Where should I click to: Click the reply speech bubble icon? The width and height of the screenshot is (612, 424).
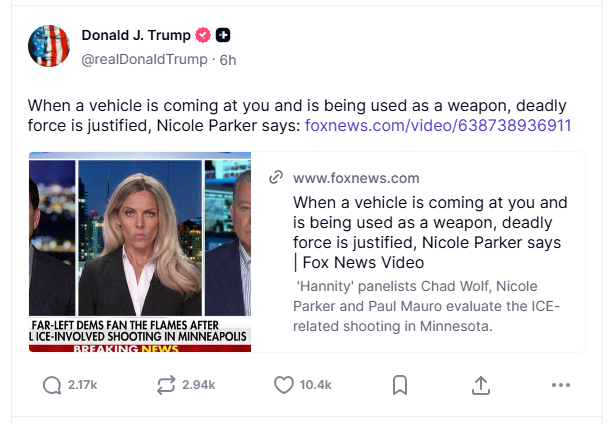point(52,385)
